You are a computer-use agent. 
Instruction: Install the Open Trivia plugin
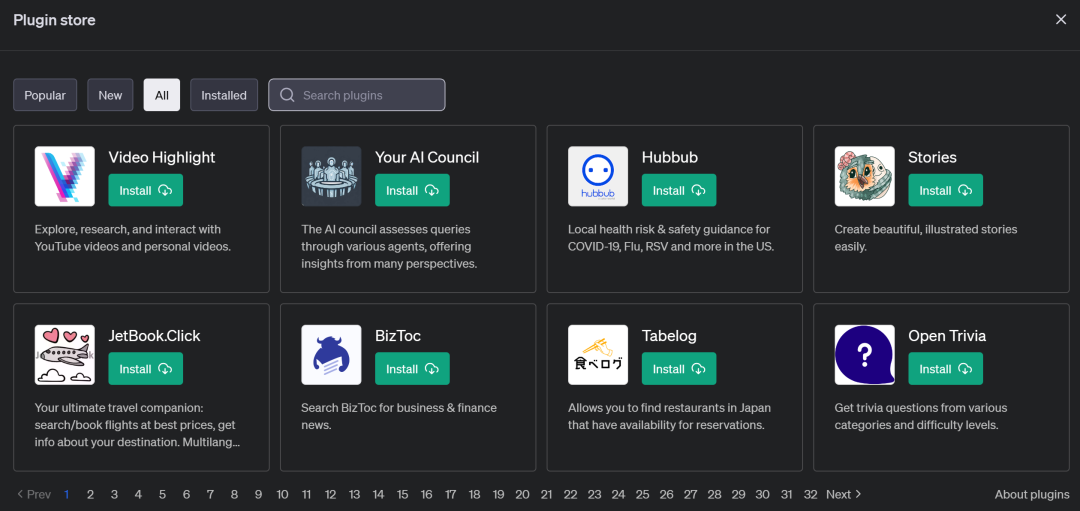(x=946, y=369)
